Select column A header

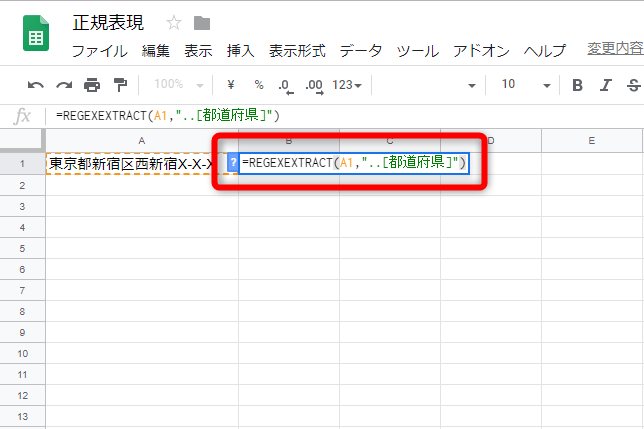pyautogui.click(x=142, y=141)
